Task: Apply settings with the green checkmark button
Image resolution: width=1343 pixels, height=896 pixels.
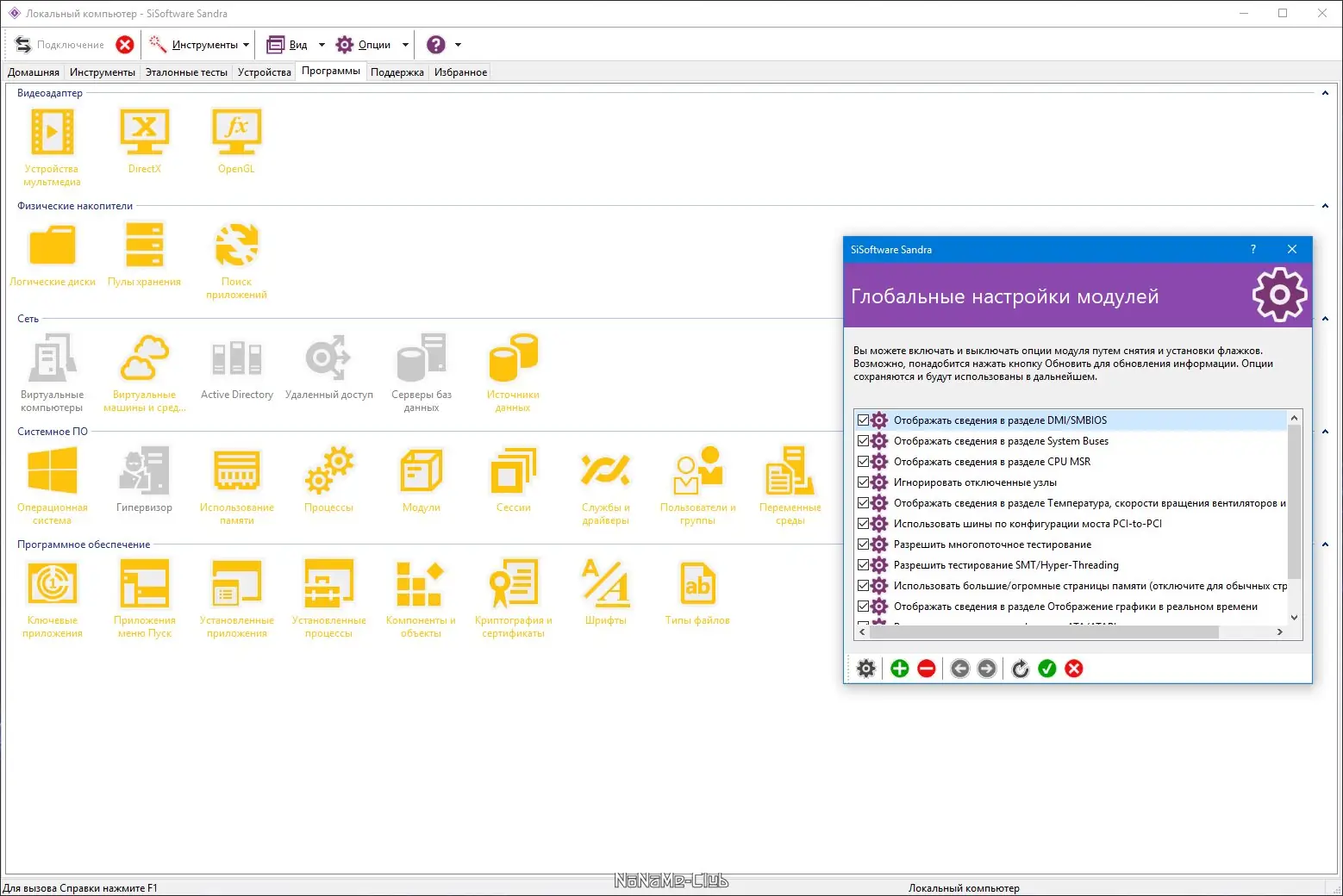Action: [x=1046, y=668]
